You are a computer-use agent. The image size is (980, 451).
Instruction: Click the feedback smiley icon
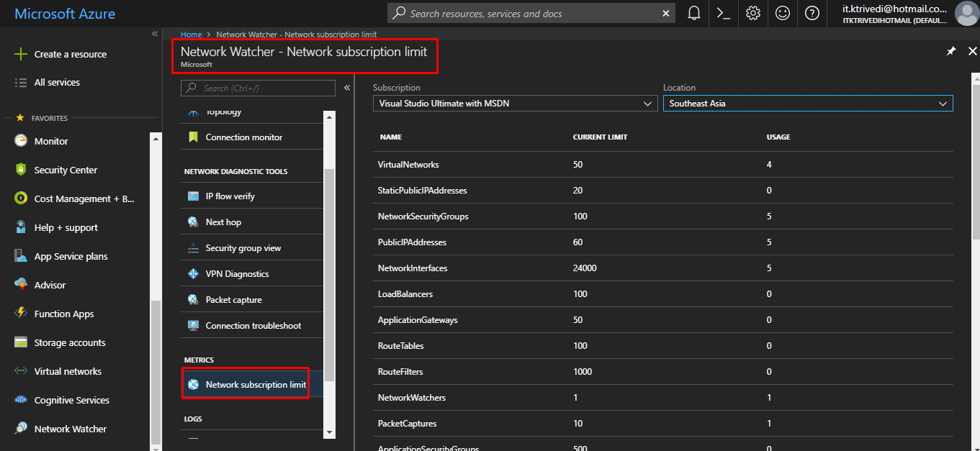coord(782,14)
